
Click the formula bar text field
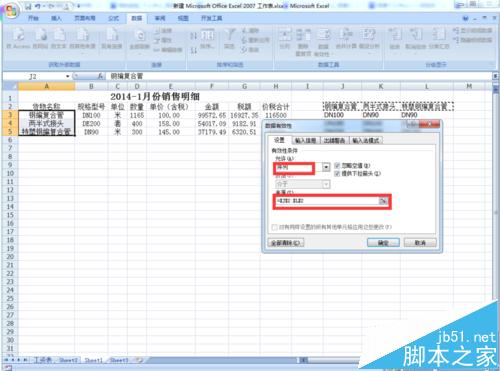click(x=299, y=76)
